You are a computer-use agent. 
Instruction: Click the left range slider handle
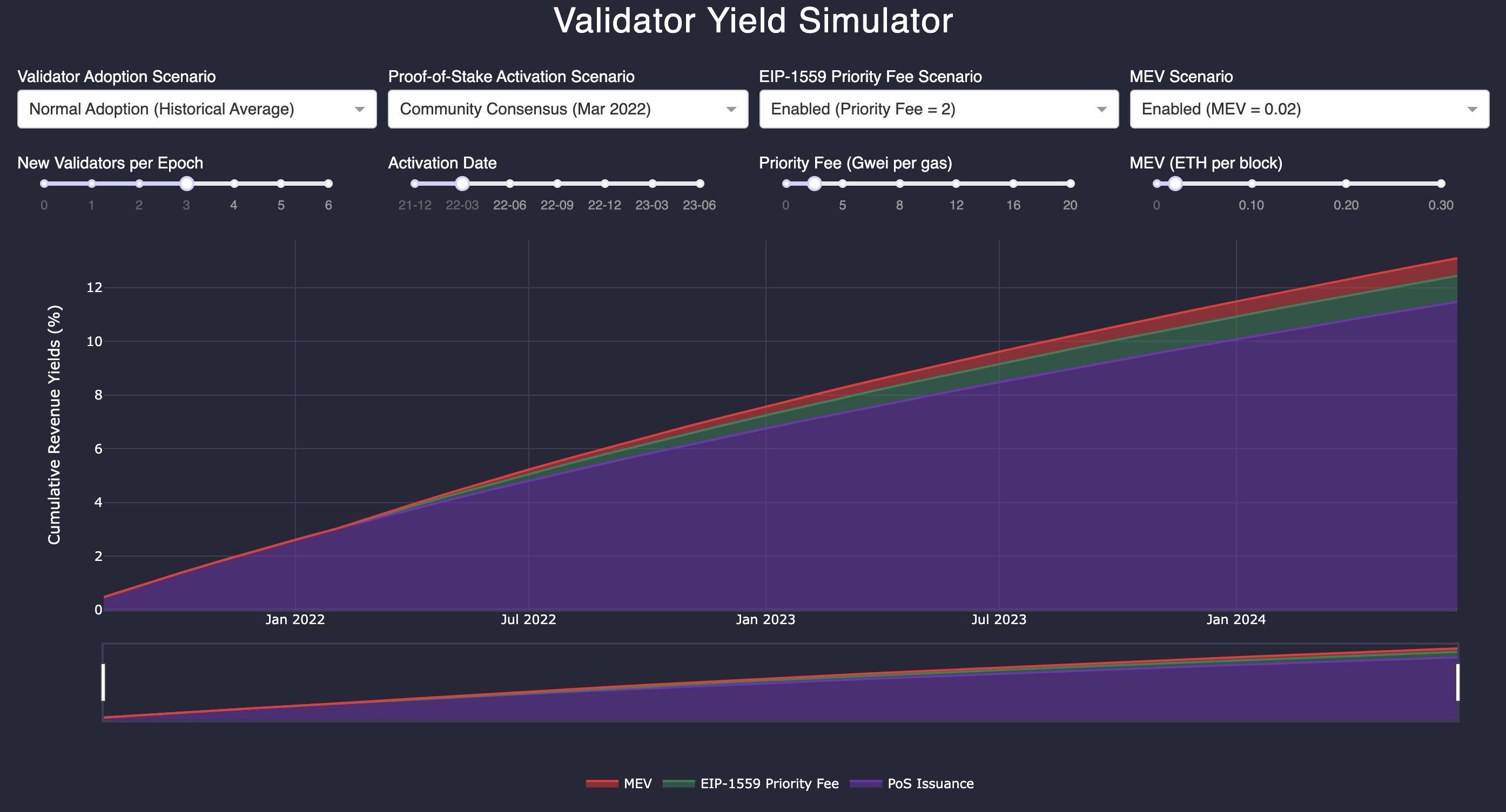pos(104,682)
